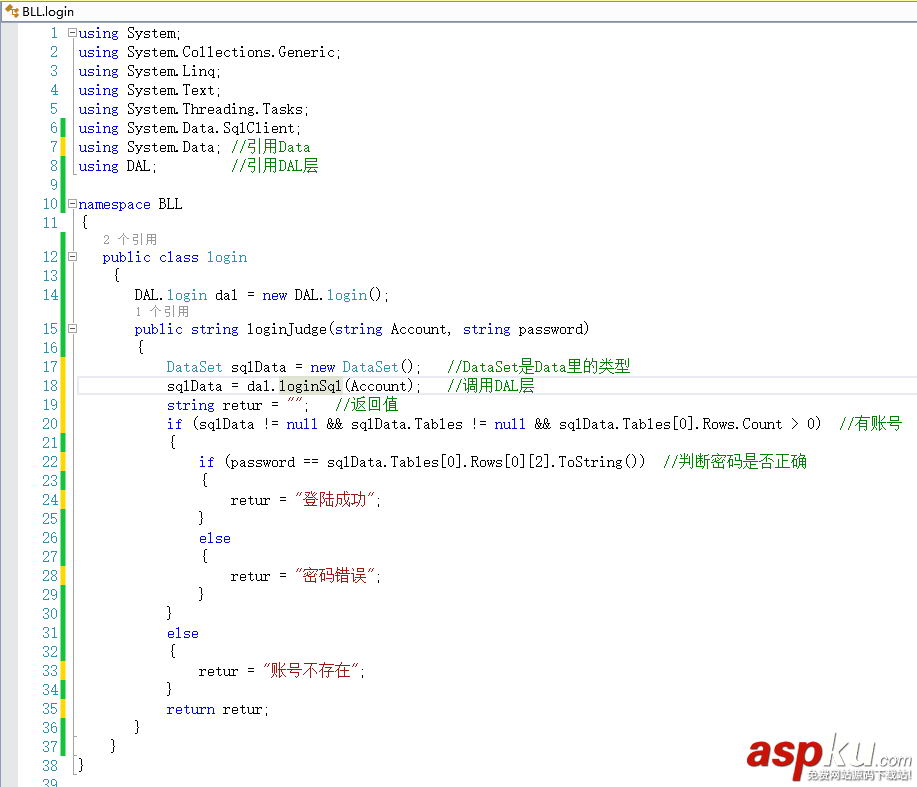The width and height of the screenshot is (917, 787).
Task: Collapse the using directives block at line 1
Action: coord(73,33)
